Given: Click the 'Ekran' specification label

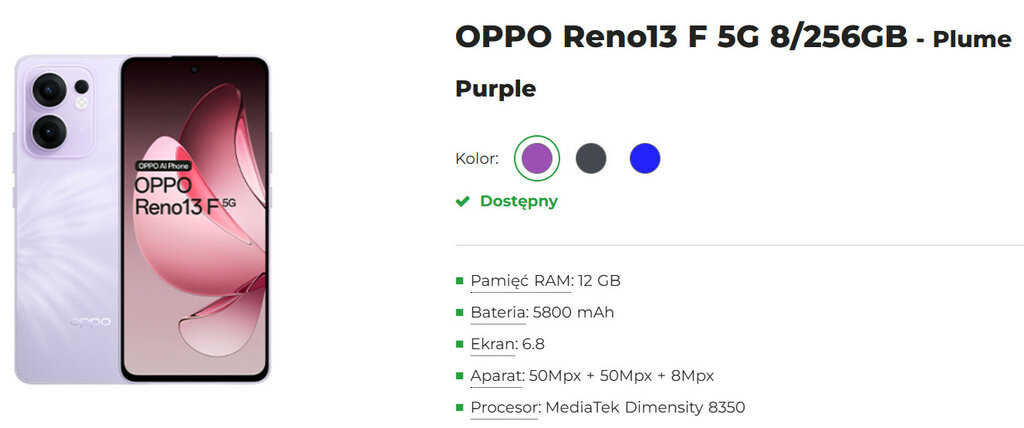Looking at the screenshot, I should pyautogui.click(x=494, y=344).
